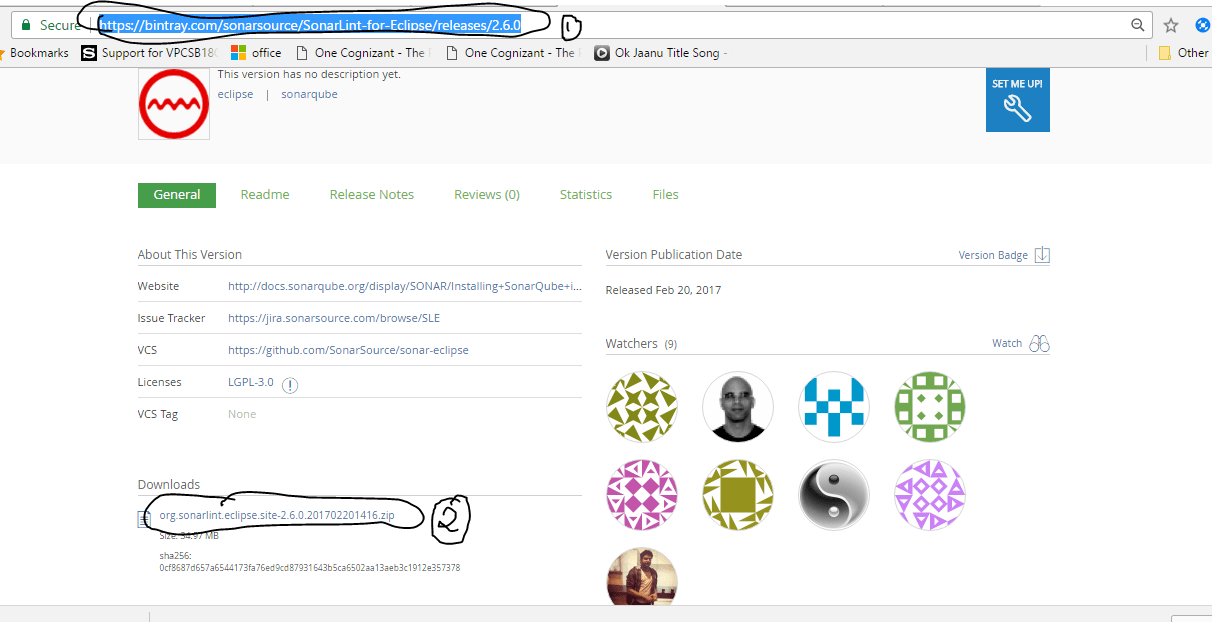1212x622 pixels.
Task: Open the jira.sonarsource.com issue tracker link
Action: click(x=334, y=318)
